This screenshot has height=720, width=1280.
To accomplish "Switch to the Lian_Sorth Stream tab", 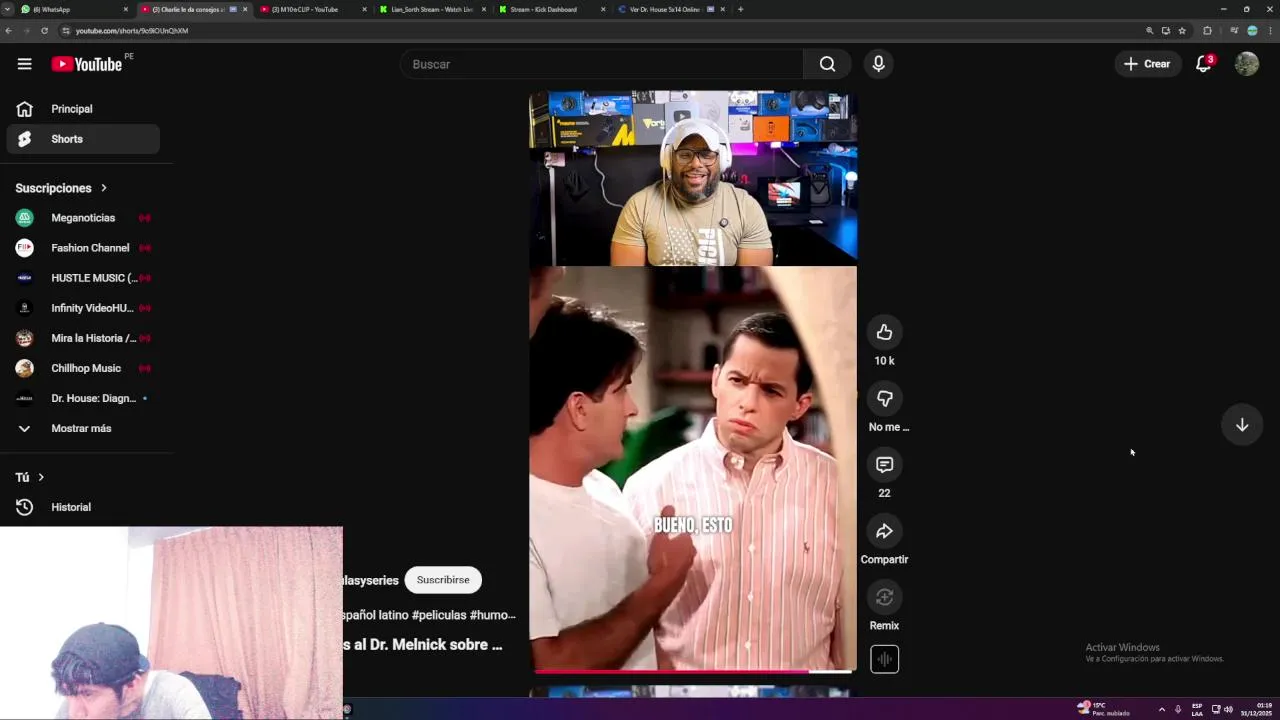I will [x=432, y=9].
